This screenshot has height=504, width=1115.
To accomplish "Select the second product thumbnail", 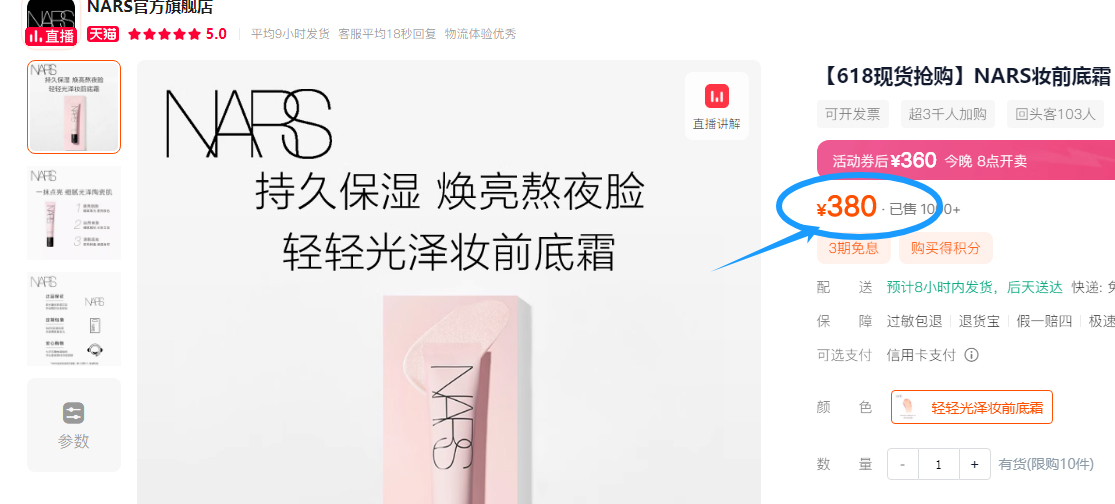I will [x=74, y=213].
